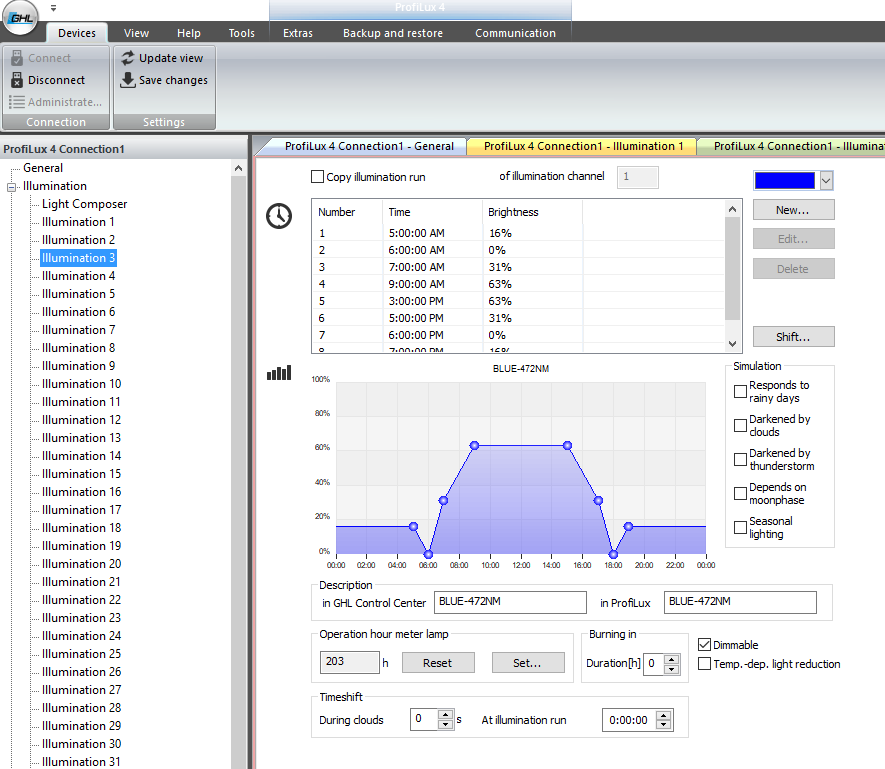Click Reset operation hour meter button
The width and height of the screenshot is (885, 769).
(438, 663)
